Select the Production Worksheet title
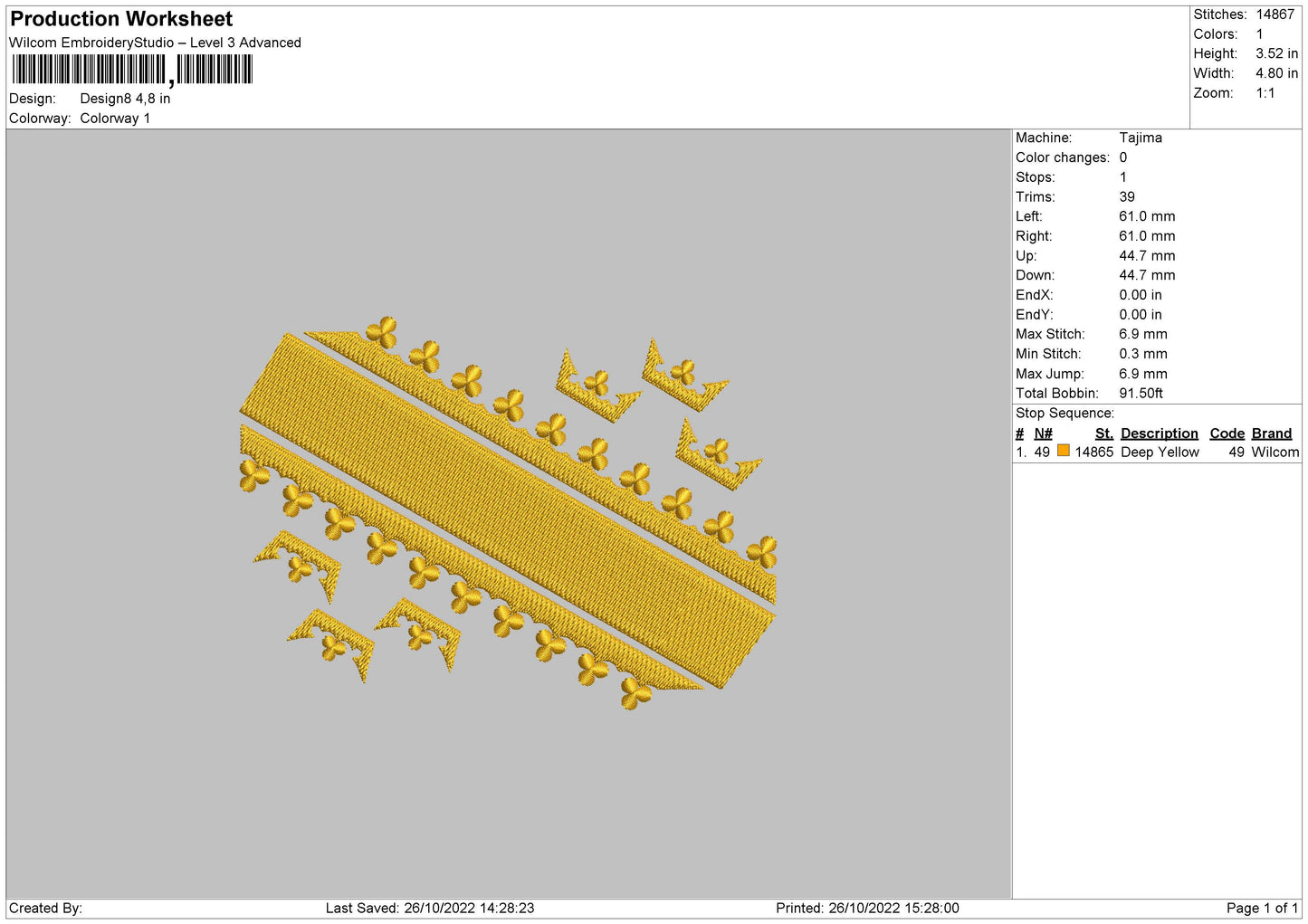 click(x=121, y=19)
